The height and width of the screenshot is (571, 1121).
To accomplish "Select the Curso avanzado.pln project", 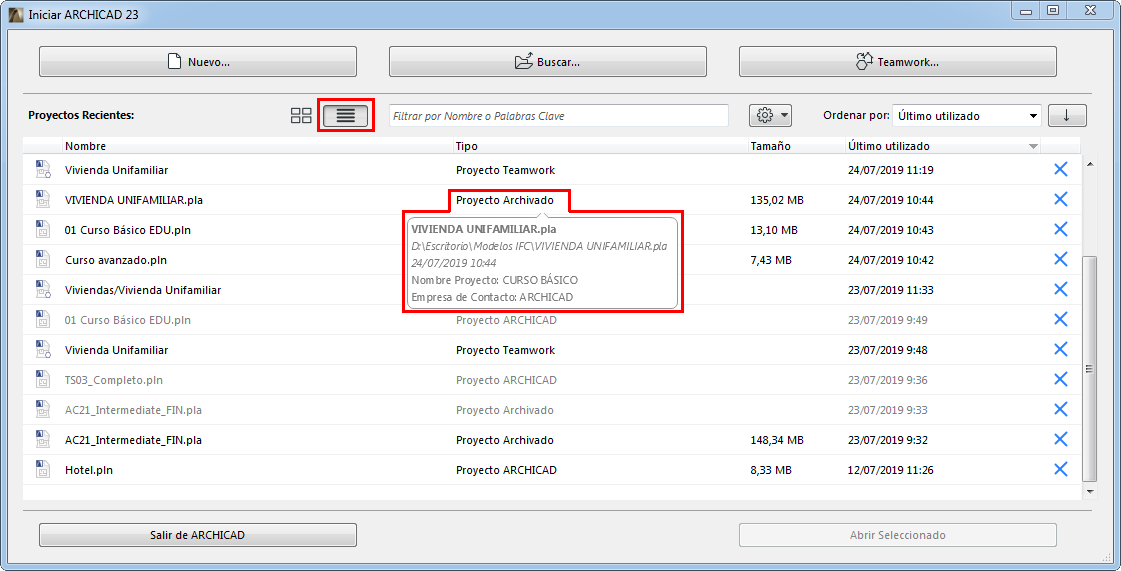I will (x=116, y=260).
